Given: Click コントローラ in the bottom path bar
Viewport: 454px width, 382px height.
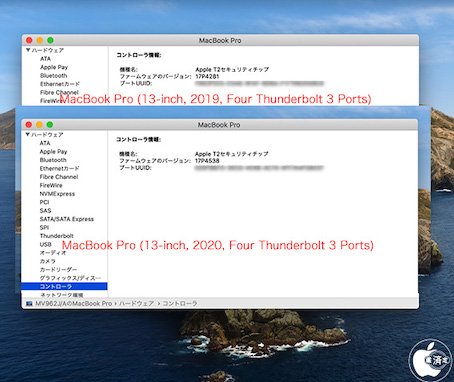Looking at the screenshot, I should click(180, 303).
